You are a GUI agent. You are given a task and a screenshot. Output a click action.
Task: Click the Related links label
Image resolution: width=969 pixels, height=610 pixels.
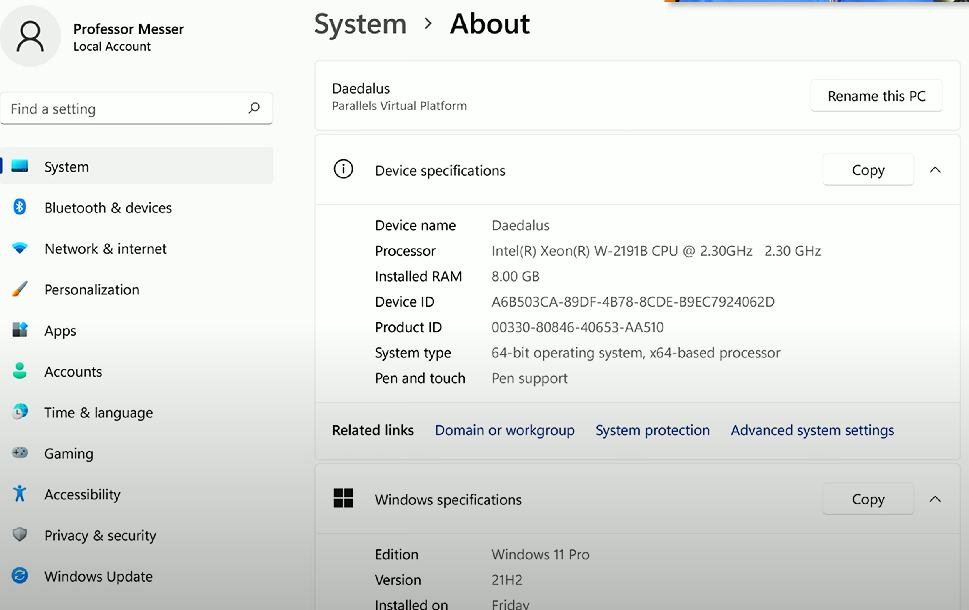click(373, 430)
